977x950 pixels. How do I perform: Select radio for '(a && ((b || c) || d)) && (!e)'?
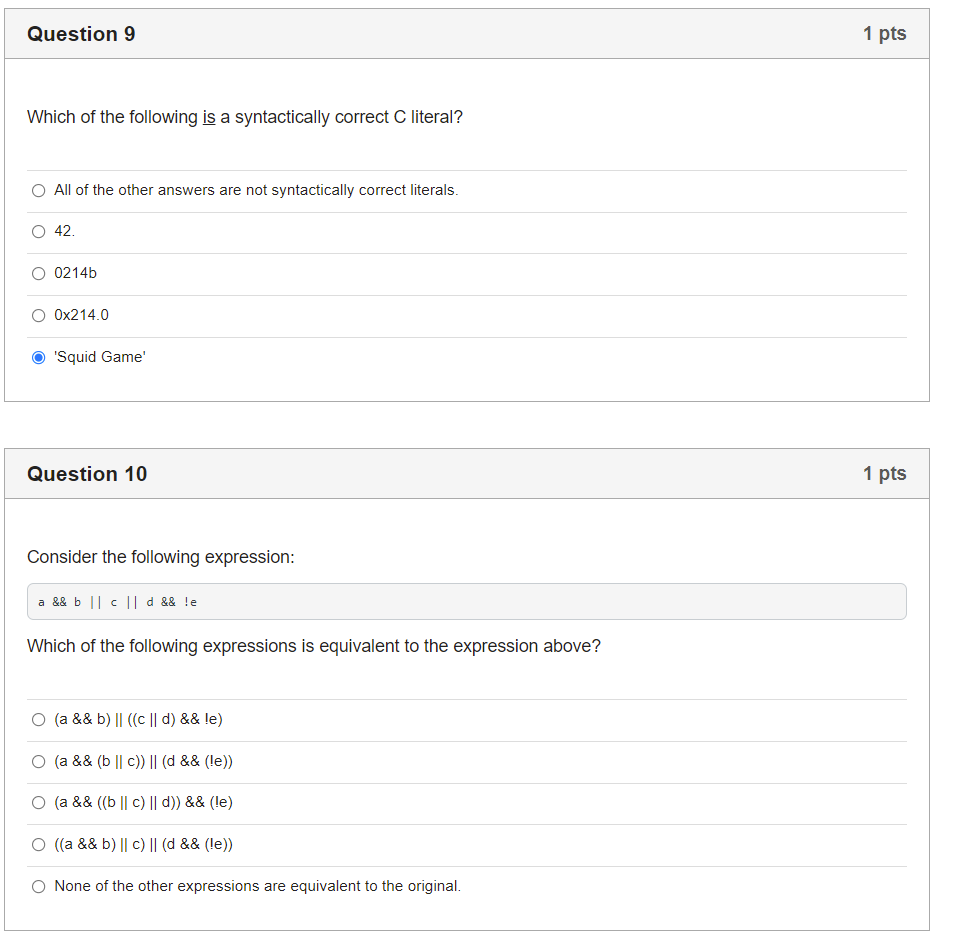39,803
